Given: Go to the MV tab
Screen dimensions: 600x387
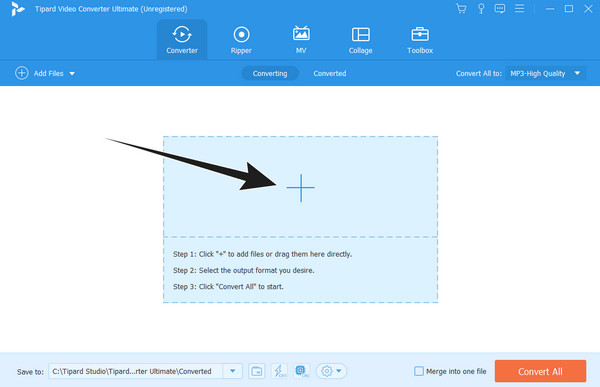Looking at the screenshot, I should 301,40.
